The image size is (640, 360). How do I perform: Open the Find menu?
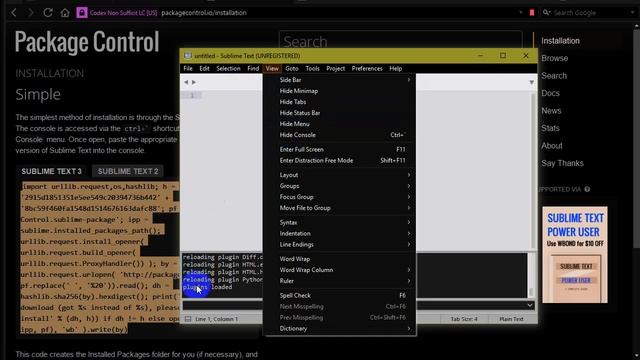coord(253,69)
